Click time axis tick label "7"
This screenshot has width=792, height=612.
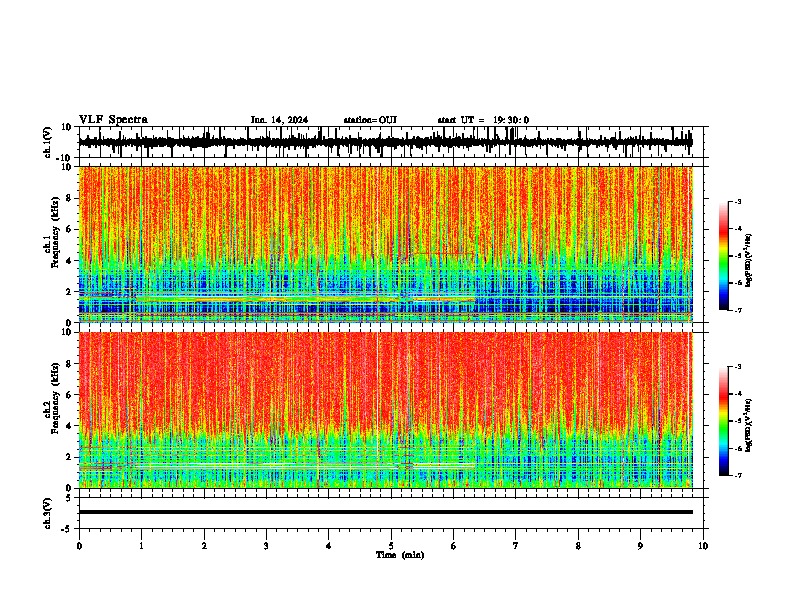516,546
